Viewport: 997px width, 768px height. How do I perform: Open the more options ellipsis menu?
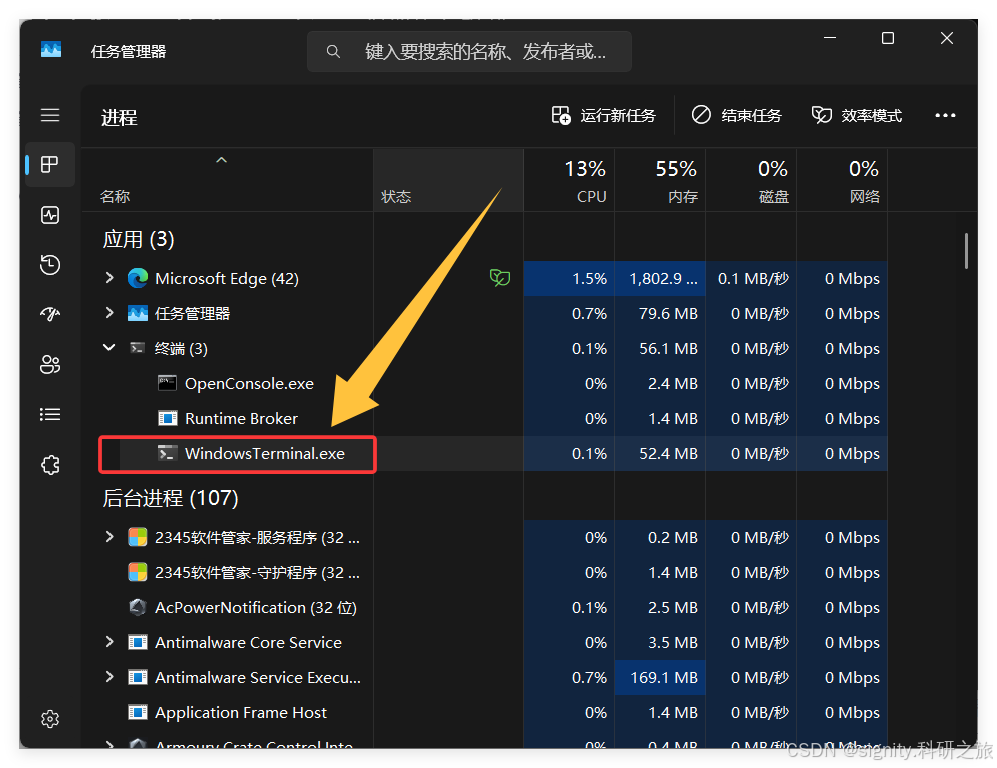tap(945, 115)
